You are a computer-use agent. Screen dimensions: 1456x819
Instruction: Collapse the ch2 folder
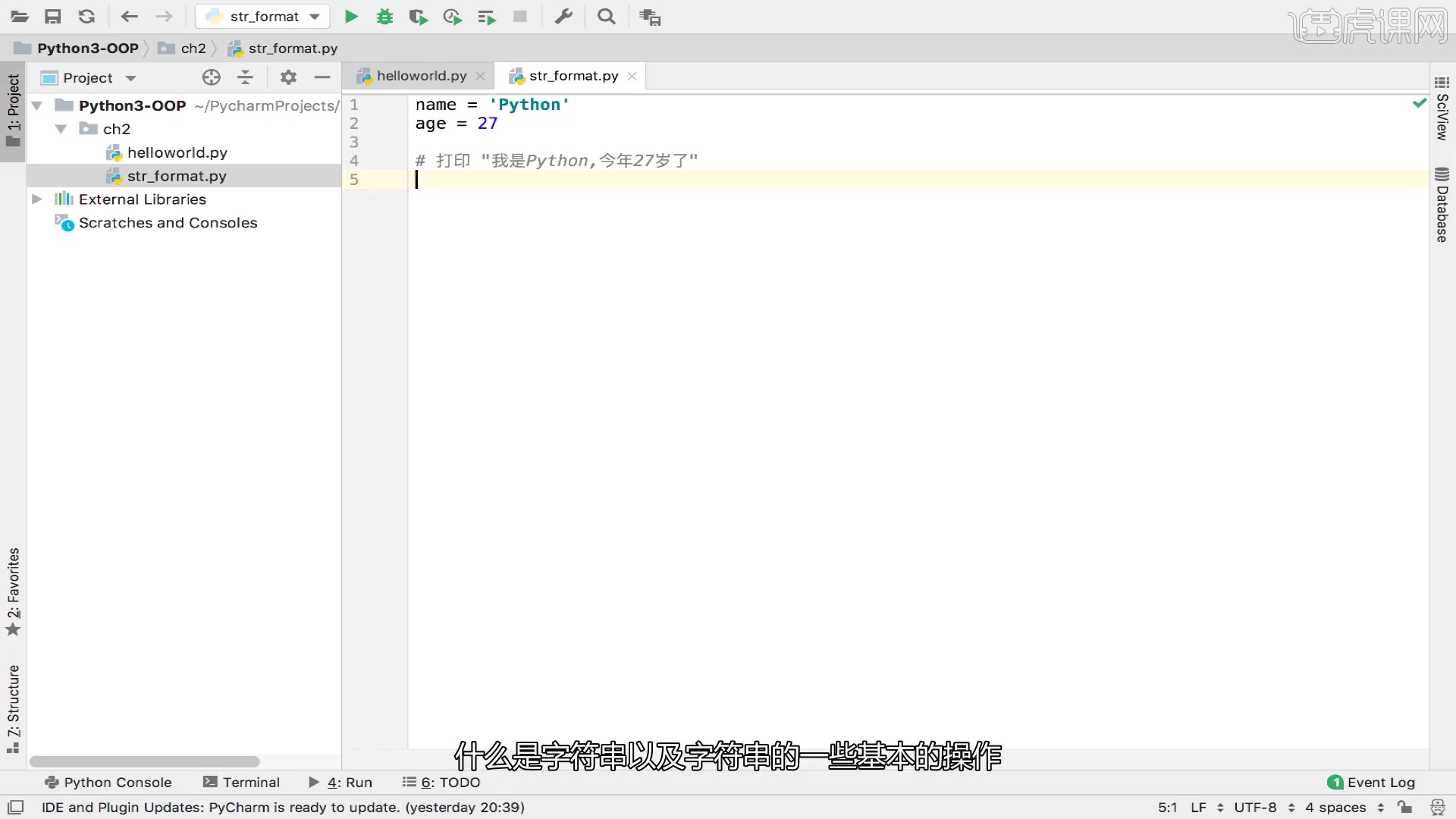[61, 129]
